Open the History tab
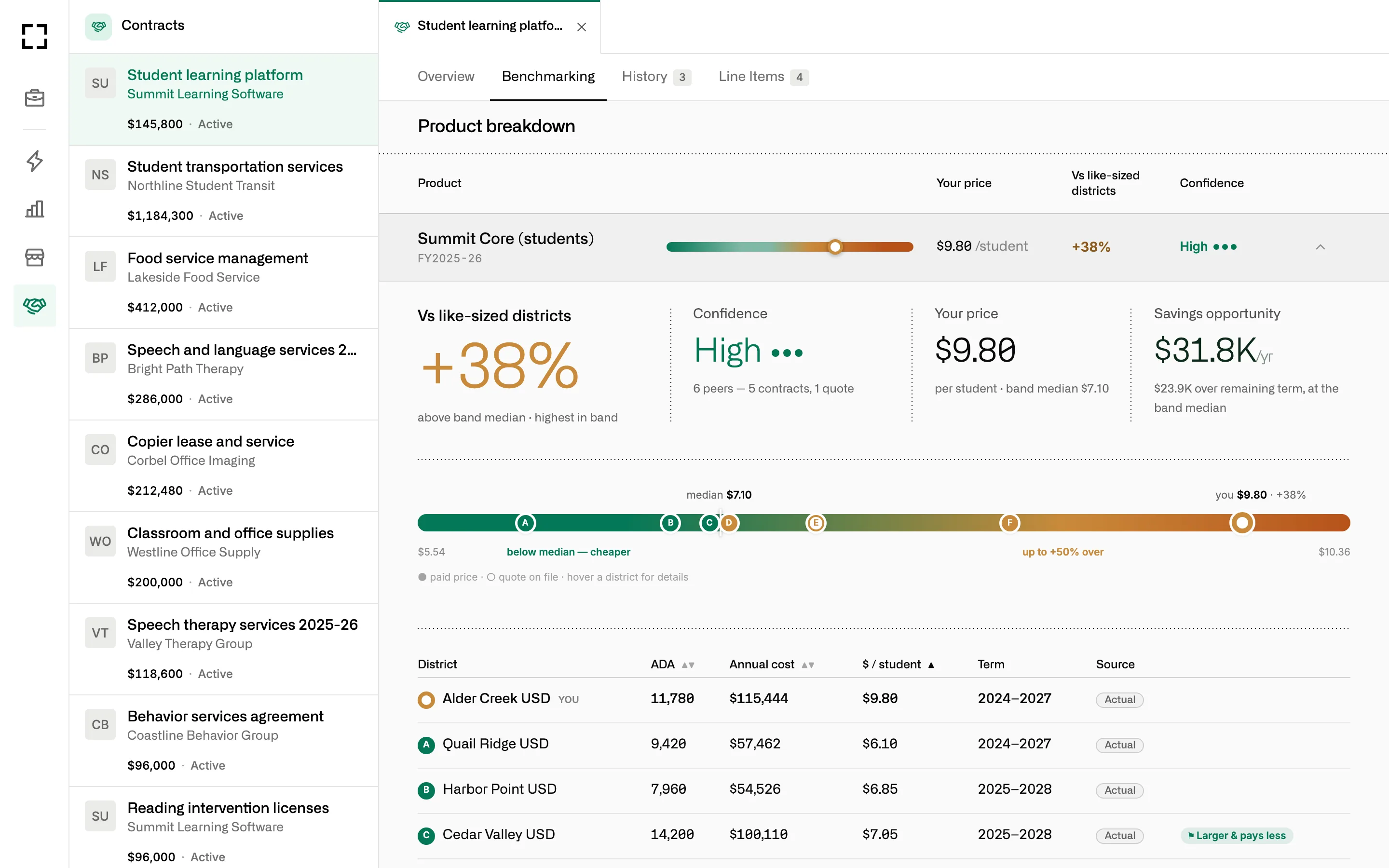This screenshot has height=868, width=1389. (x=656, y=76)
